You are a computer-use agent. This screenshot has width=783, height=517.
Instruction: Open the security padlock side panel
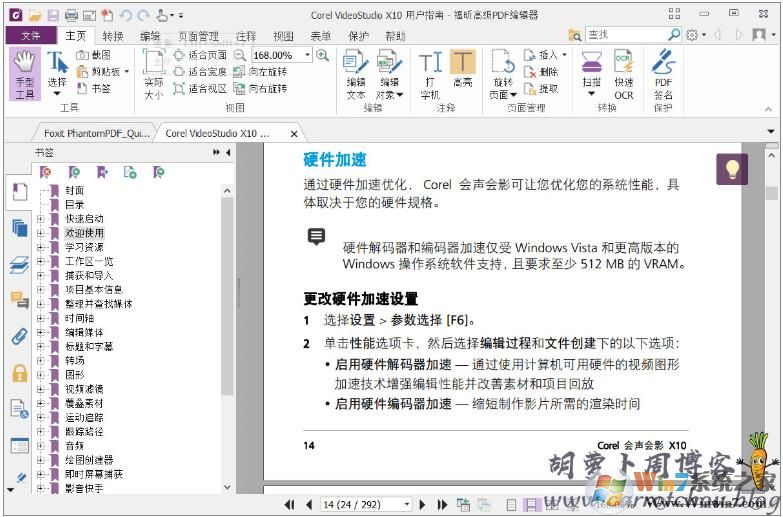[19, 372]
